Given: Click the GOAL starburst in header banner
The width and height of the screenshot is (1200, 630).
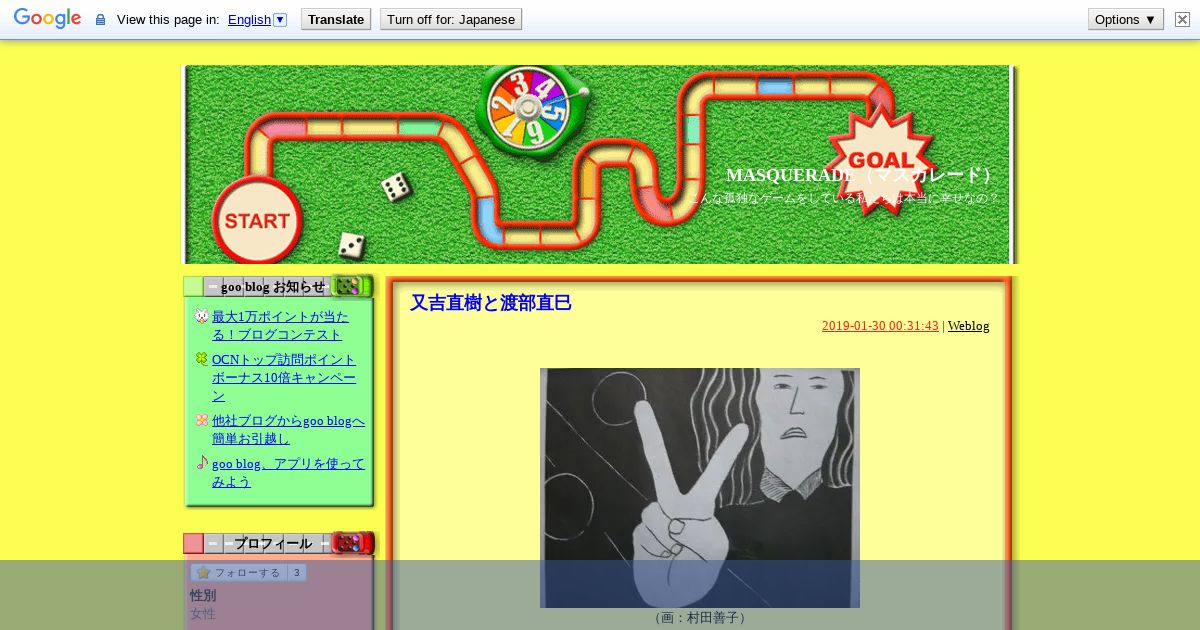Looking at the screenshot, I should [881, 159].
